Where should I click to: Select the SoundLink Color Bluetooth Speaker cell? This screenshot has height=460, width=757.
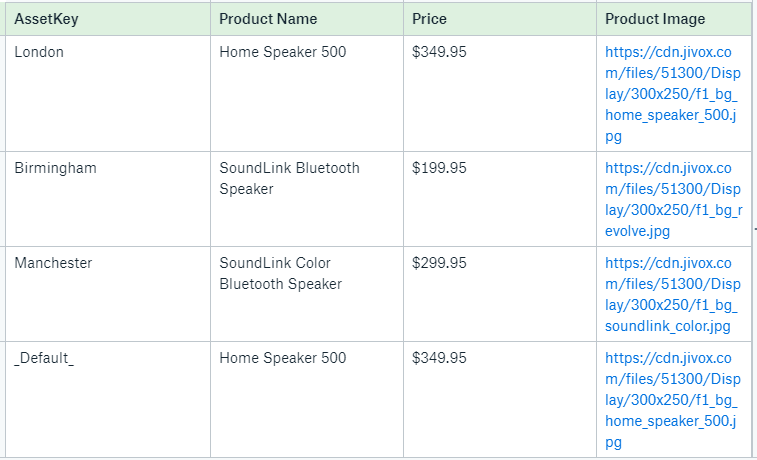coord(307,294)
